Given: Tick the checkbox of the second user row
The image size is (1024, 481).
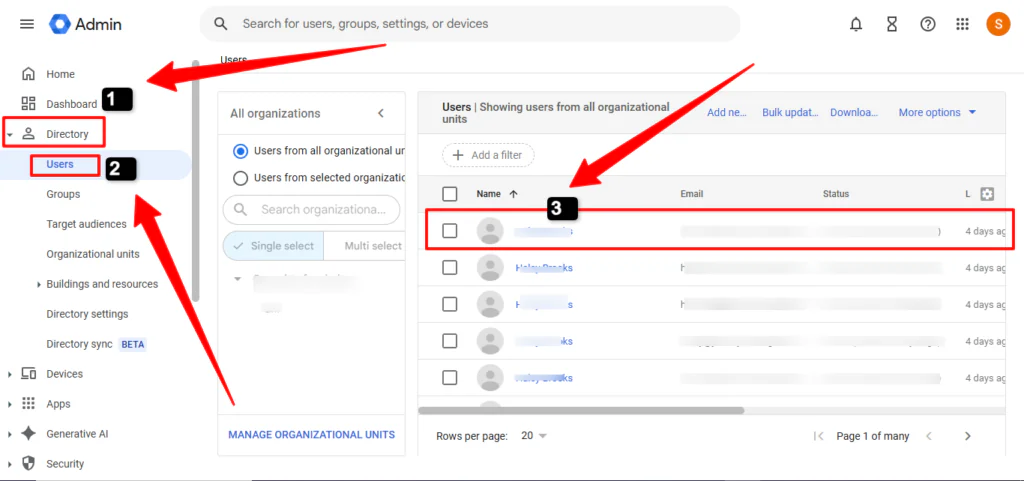Looking at the screenshot, I should click(449, 268).
